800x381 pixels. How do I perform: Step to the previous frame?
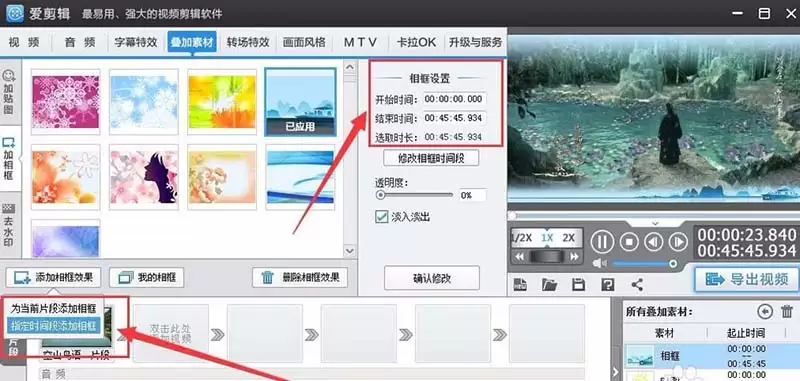(x=654, y=241)
